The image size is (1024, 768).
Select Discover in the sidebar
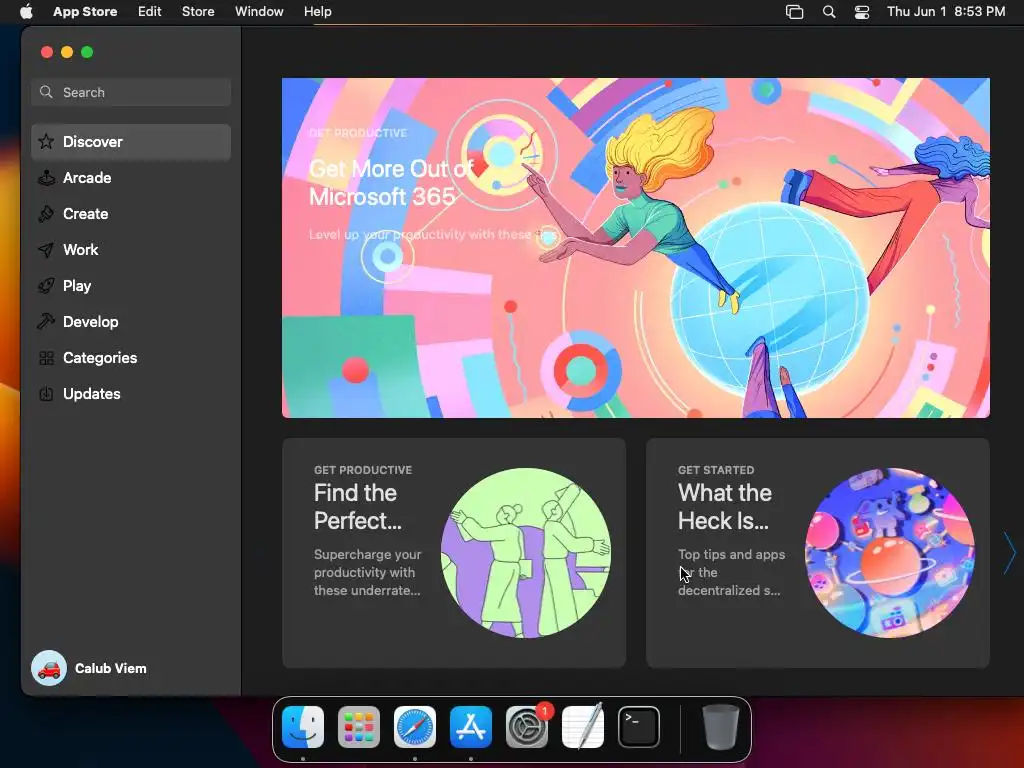click(x=131, y=142)
